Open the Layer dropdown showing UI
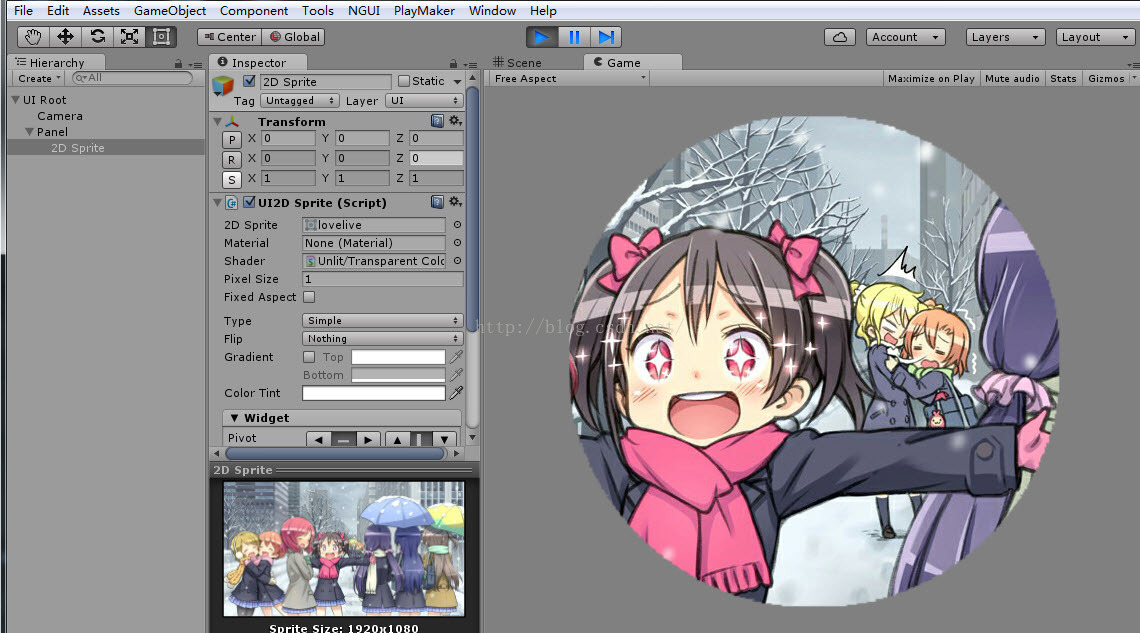Viewport: 1140px width, 633px height. tap(424, 100)
